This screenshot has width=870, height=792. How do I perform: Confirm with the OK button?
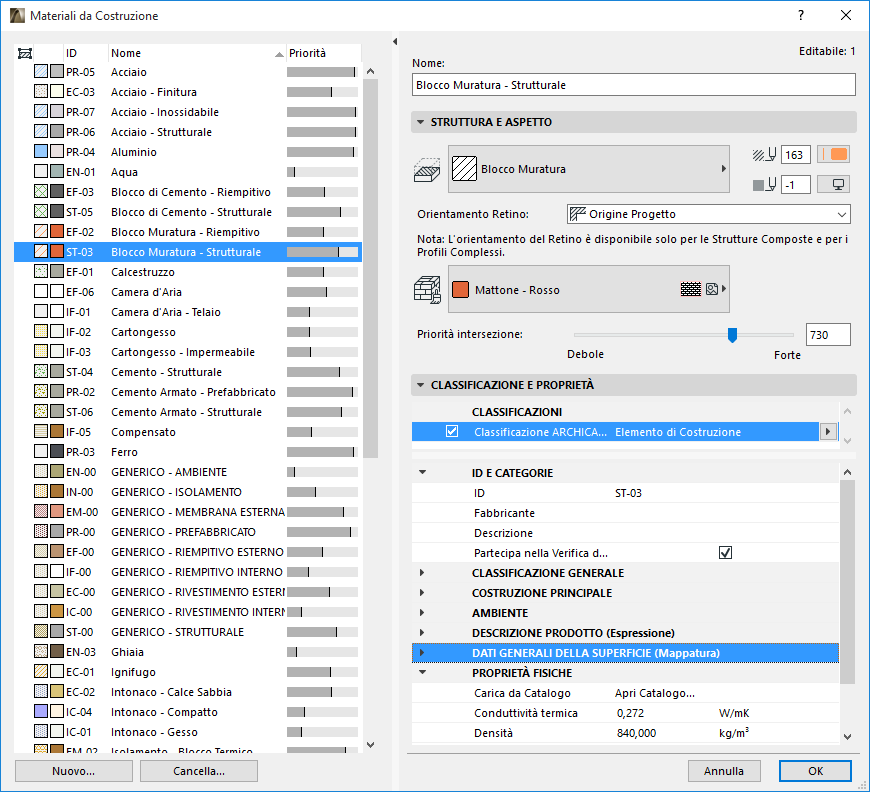pos(815,771)
